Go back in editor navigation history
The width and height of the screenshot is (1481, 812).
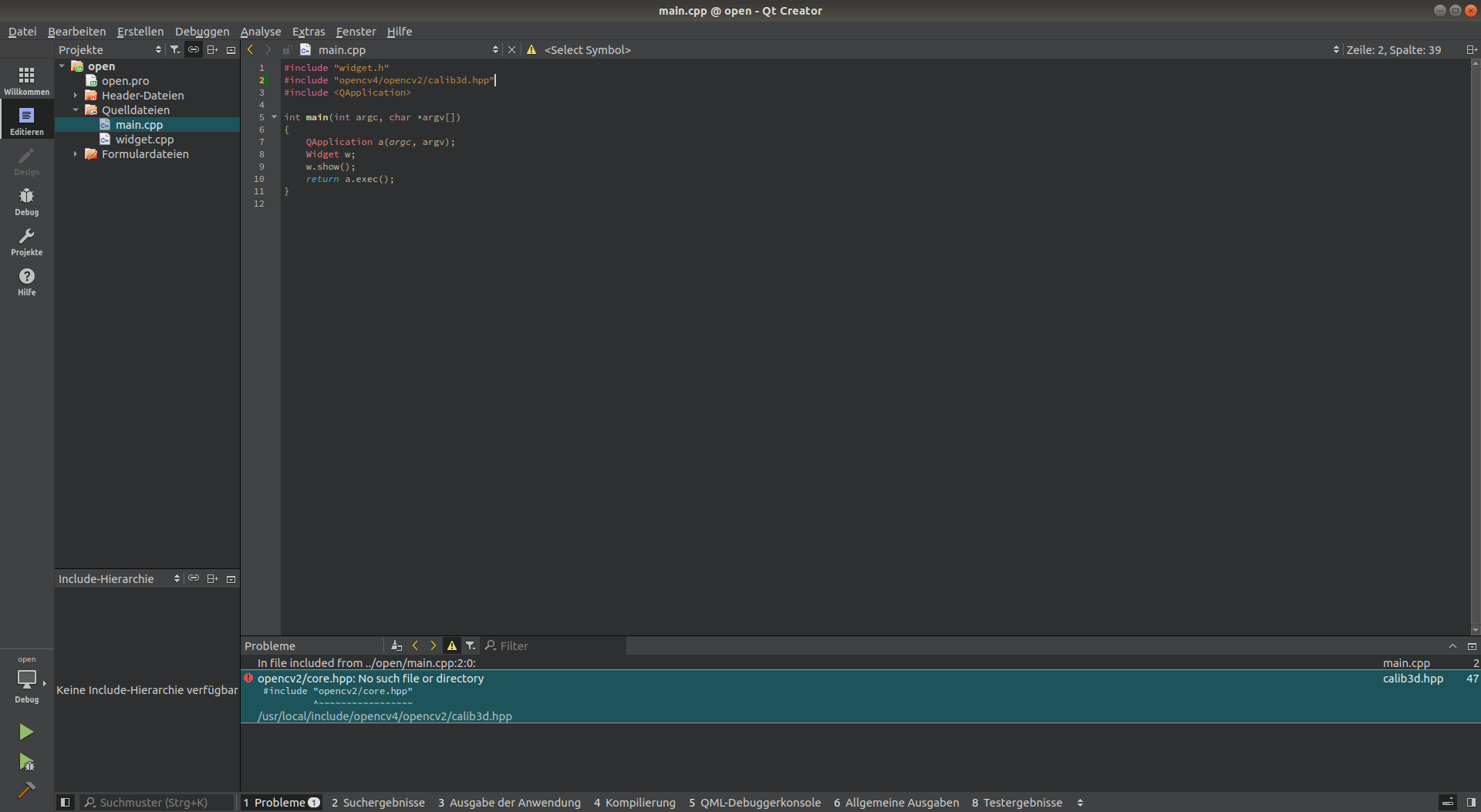[250, 49]
